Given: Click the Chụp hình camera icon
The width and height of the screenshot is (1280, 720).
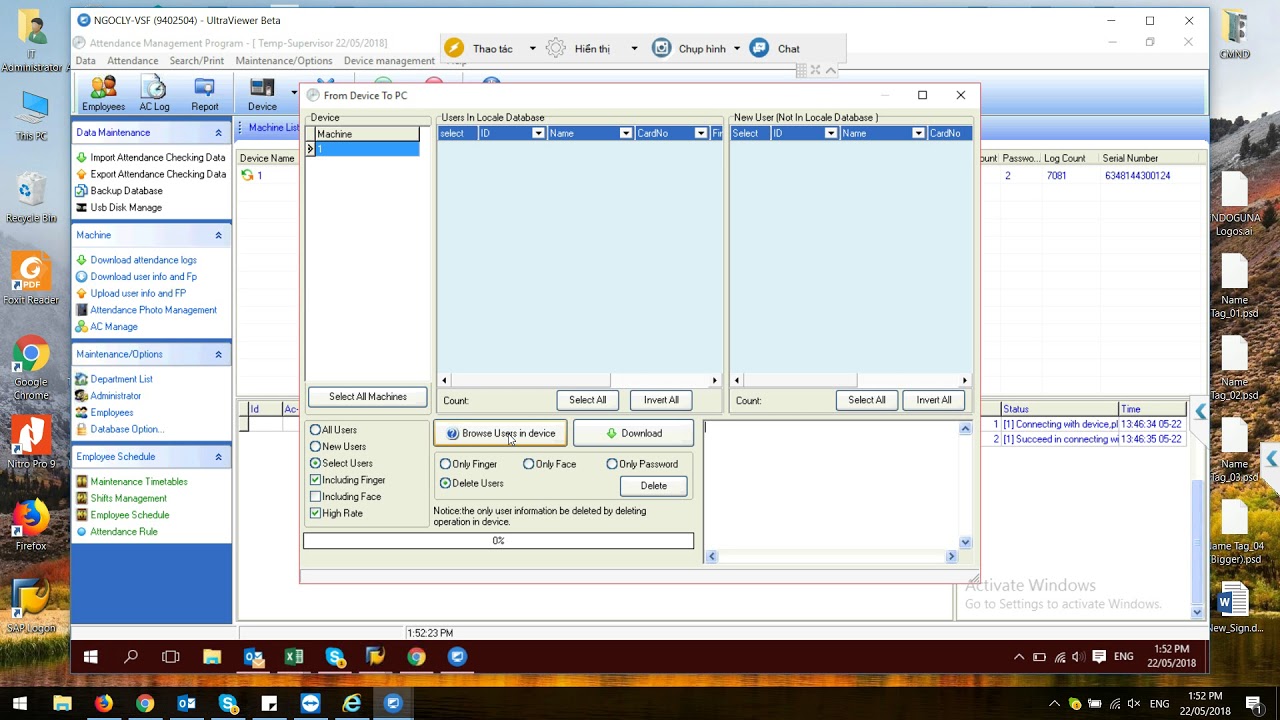Looking at the screenshot, I should (661, 48).
